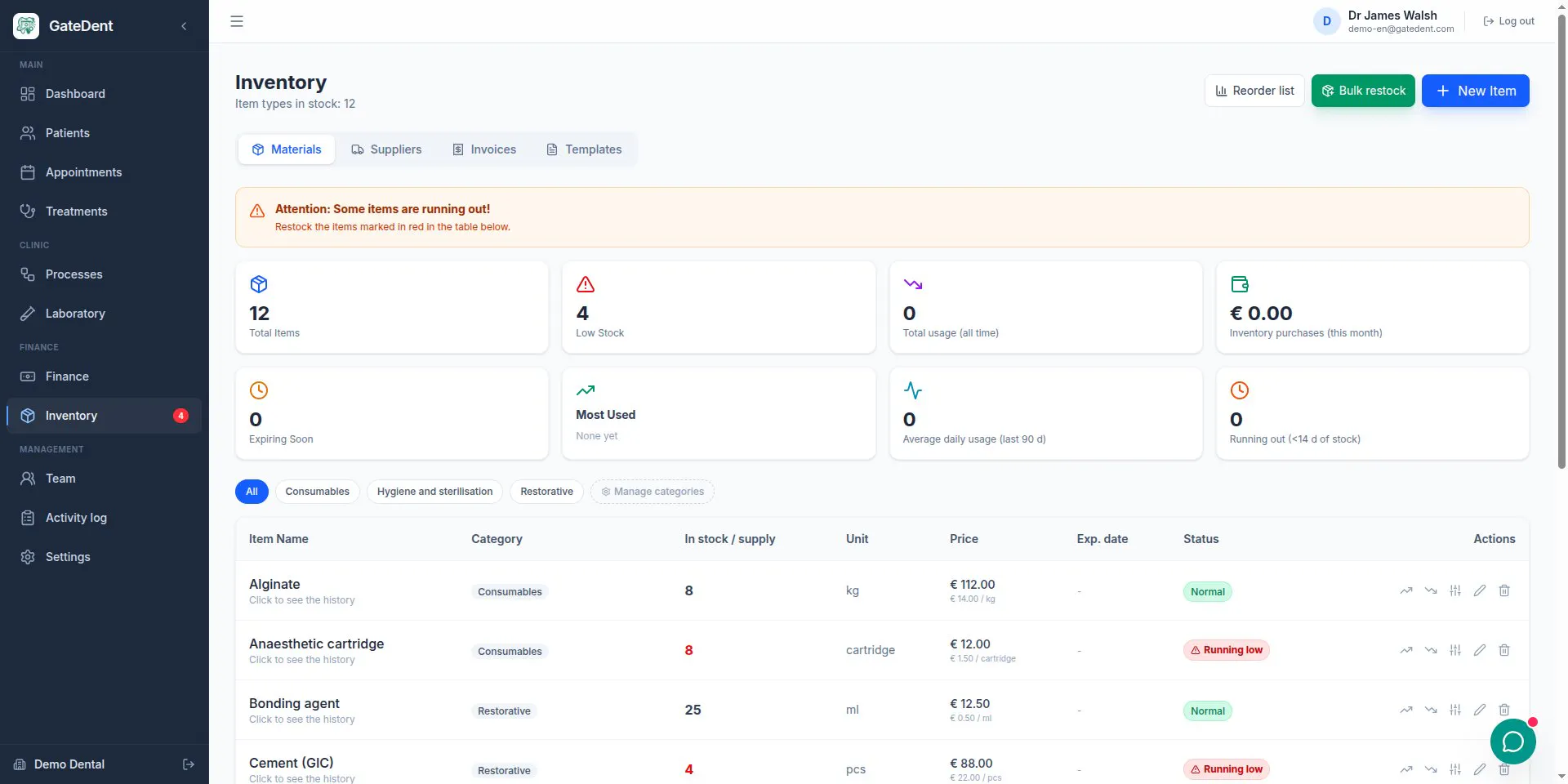This screenshot has height=784, width=1568.
Task: Open the Processes sidebar item
Action: tap(104, 274)
